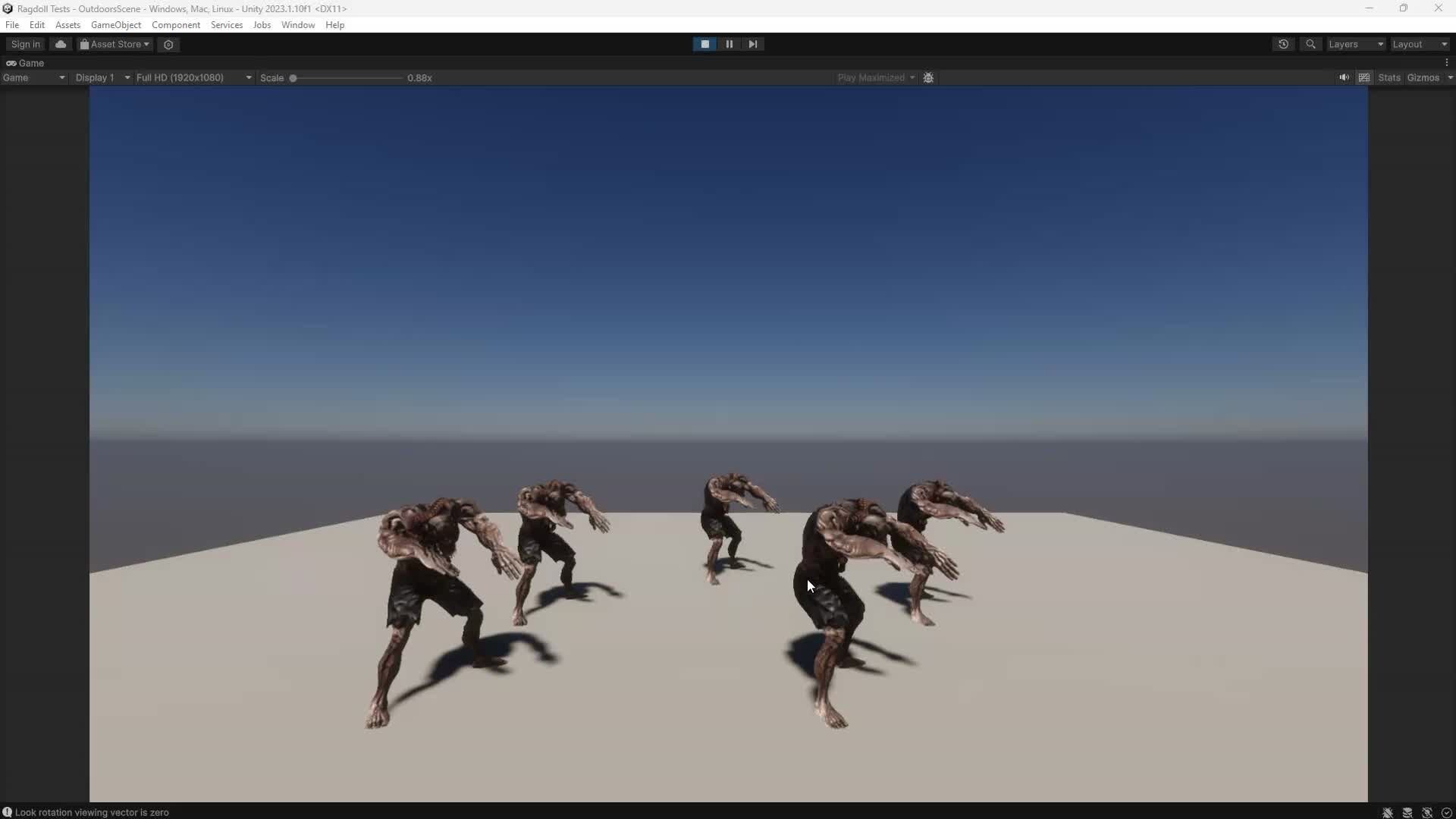This screenshot has height=819, width=1456.
Task: Adjust the Scale slider
Action: [x=294, y=77]
